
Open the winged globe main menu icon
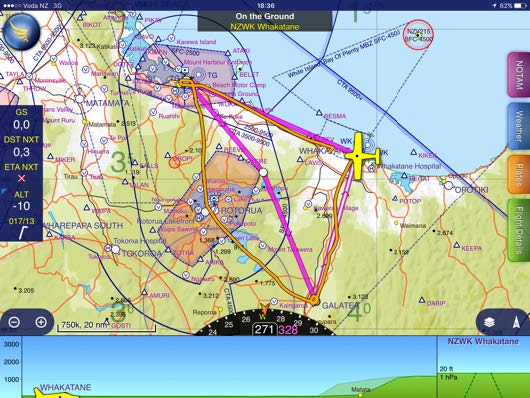(x=22, y=32)
